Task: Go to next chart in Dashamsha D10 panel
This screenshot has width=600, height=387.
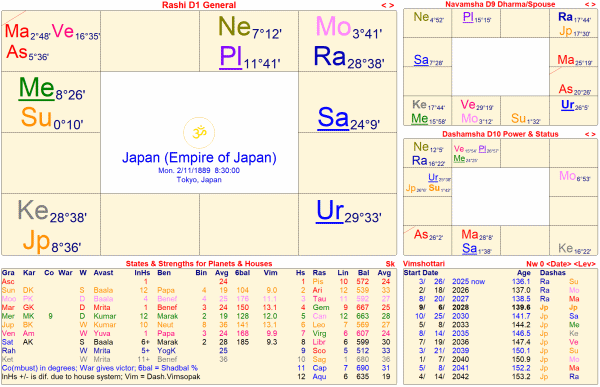Action: [x=593, y=134]
